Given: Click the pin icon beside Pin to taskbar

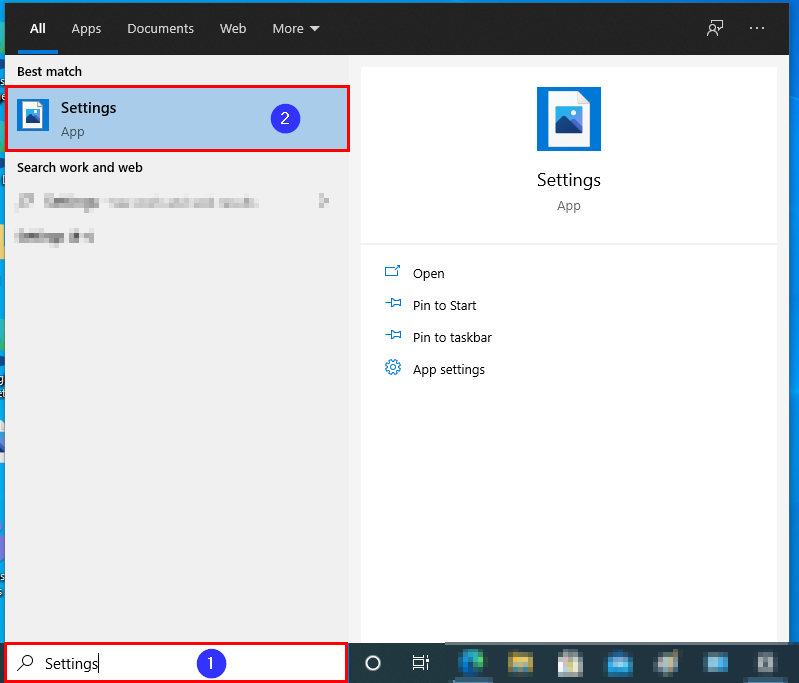Looking at the screenshot, I should pyautogui.click(x=393, y=335).
